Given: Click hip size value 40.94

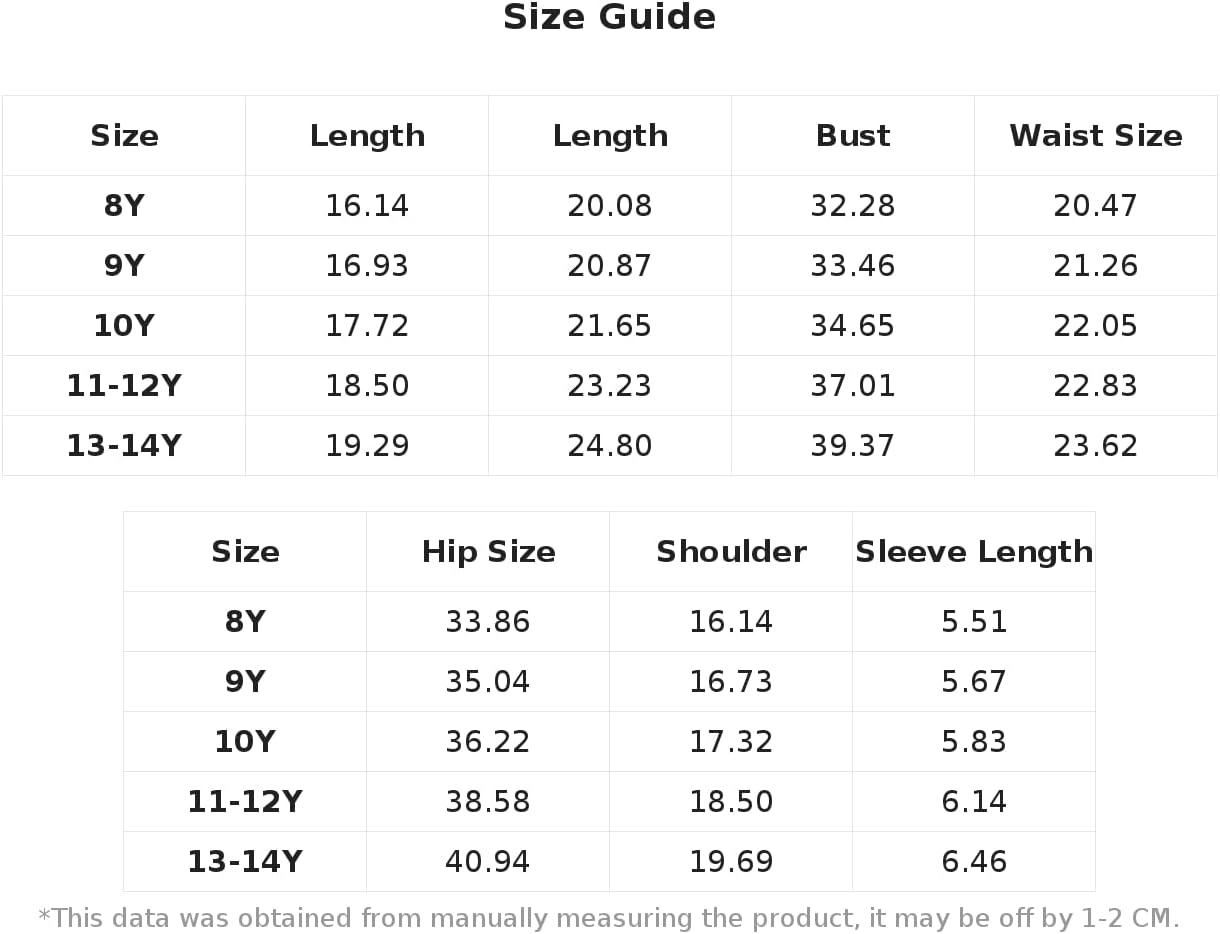Looking at the screenshot, I should click(x=488, y=862).
